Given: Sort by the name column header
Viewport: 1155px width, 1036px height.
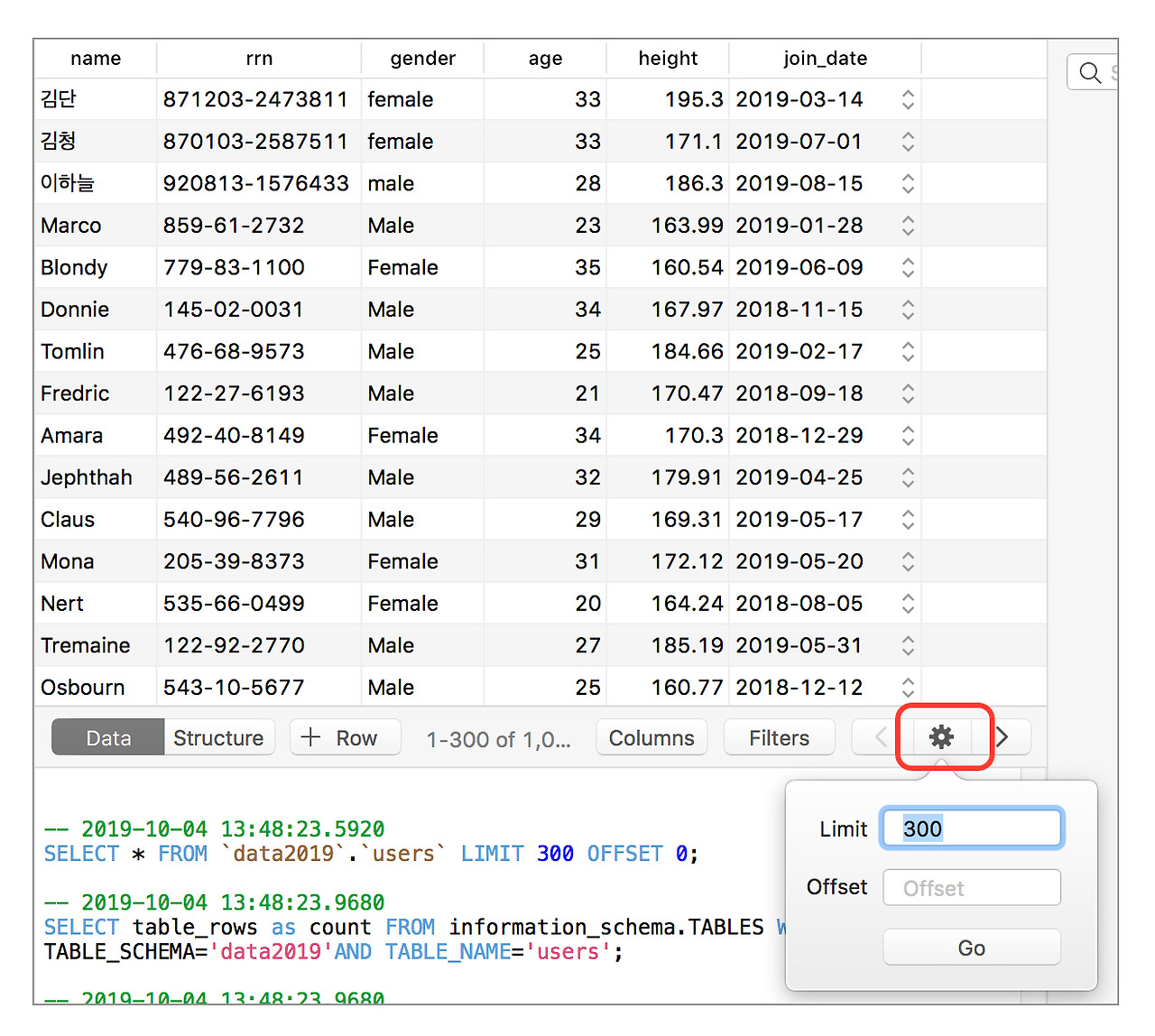Looking at the screenshot, I should click(x=96, y=59).
